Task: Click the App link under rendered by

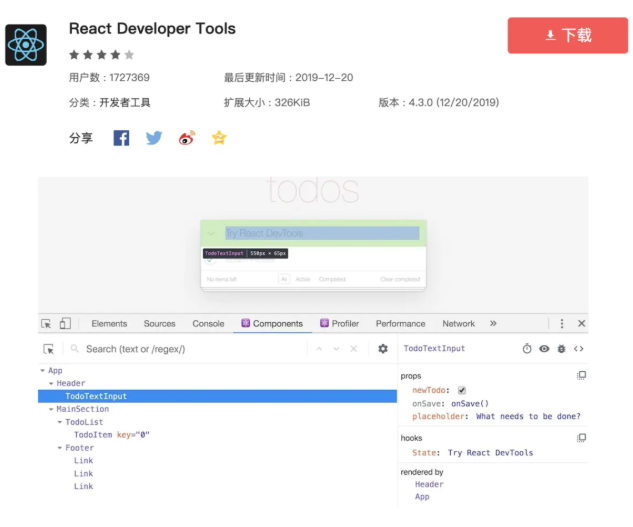Action: click(422, 497)
